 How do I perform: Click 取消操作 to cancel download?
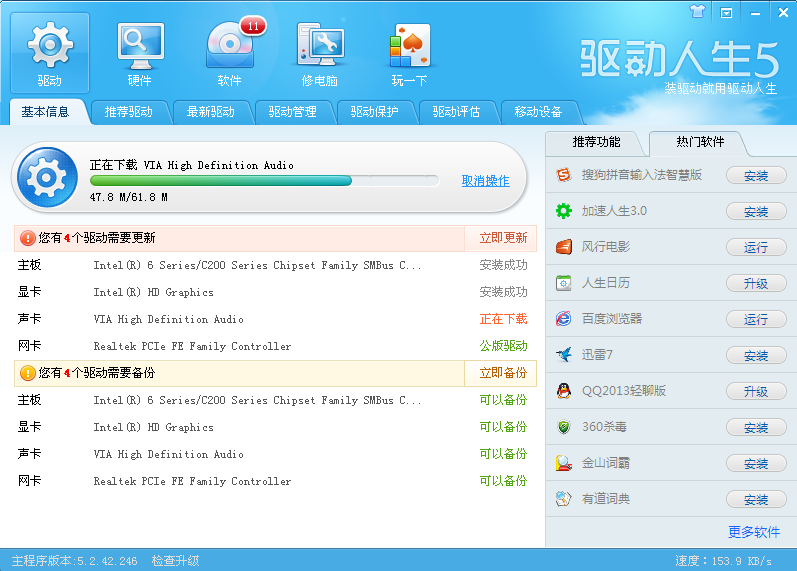click(485, 181)
